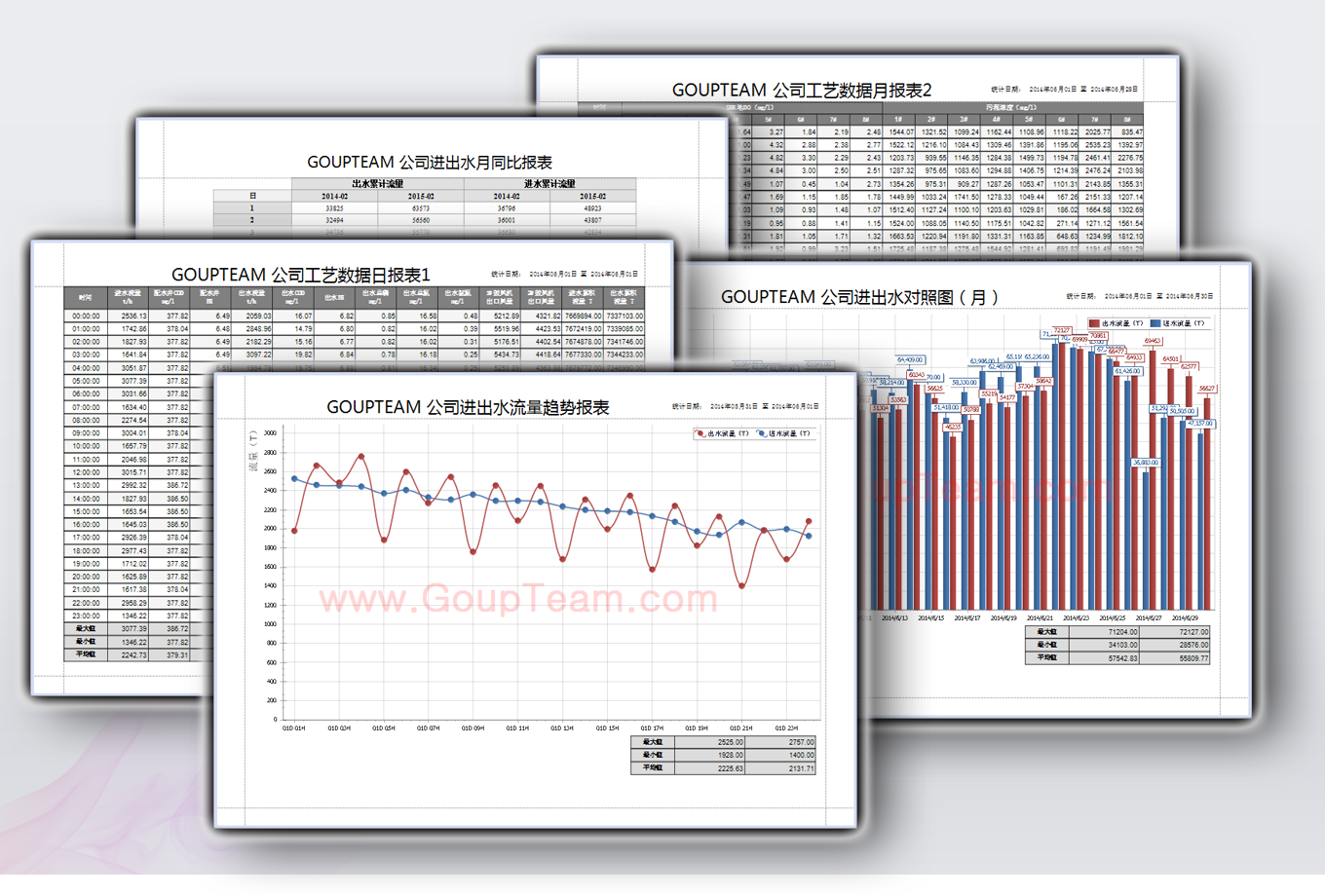1325x896 pixels.
Task: Click the title 'GOUPTEAM 公司进出水流量趋势报表'
Action: pyautogui.click(x=468, y=407)
